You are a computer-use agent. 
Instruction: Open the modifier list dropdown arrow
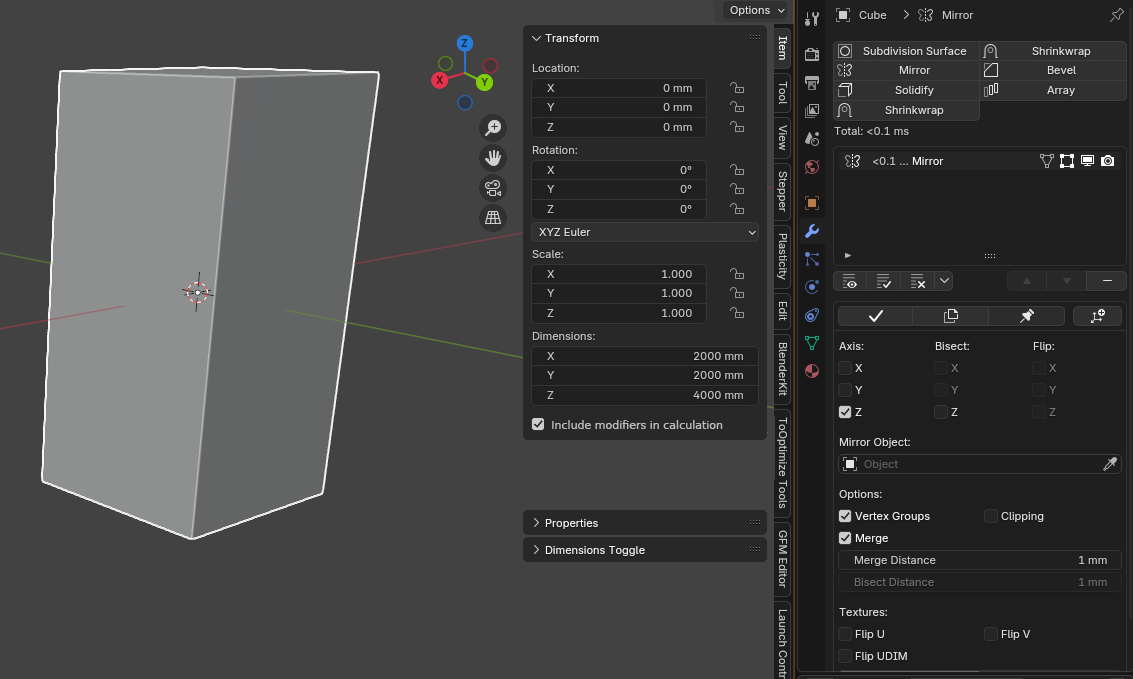point(944,281)
